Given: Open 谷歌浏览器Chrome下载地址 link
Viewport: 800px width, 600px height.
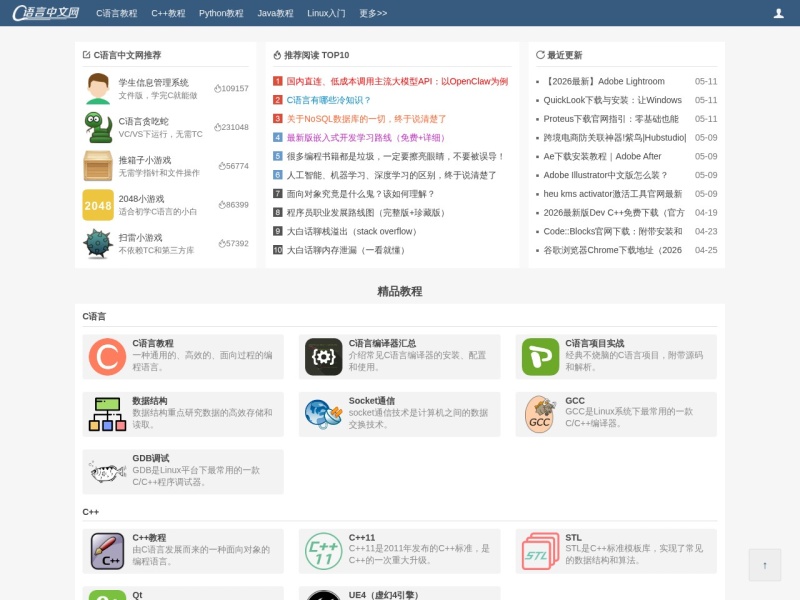Looking at the screenshot, I should (x=613, y=250).
